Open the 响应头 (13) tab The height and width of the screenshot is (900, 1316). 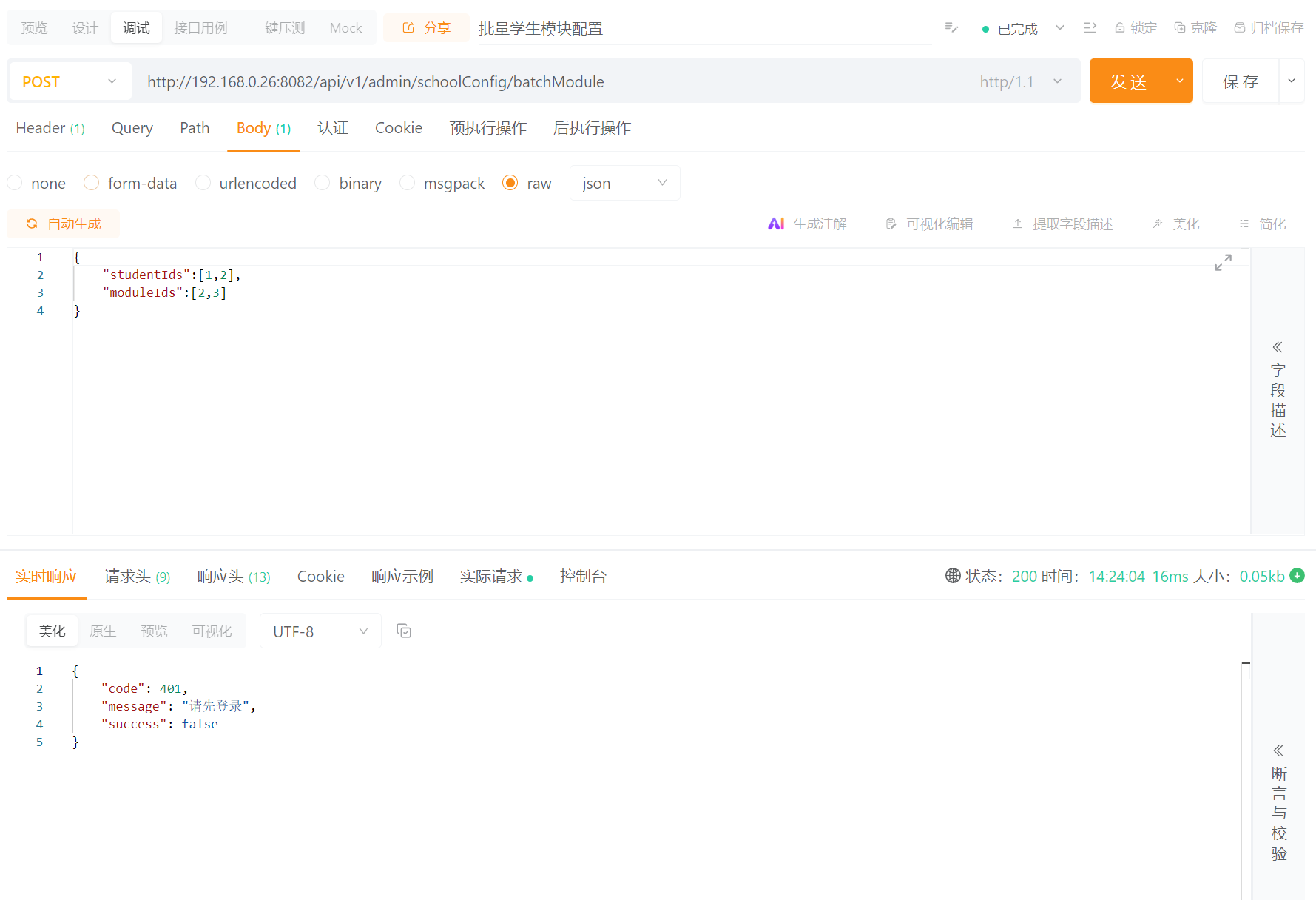click(x=234, y=576)
